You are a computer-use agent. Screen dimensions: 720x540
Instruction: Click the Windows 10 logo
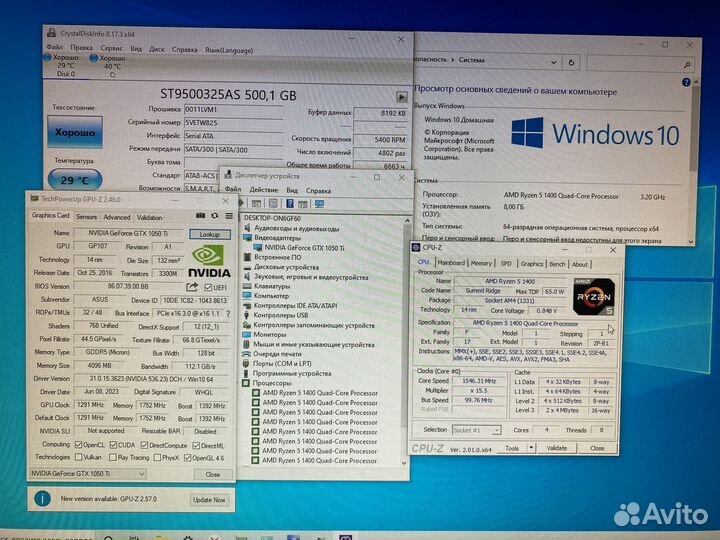point(596,134)
